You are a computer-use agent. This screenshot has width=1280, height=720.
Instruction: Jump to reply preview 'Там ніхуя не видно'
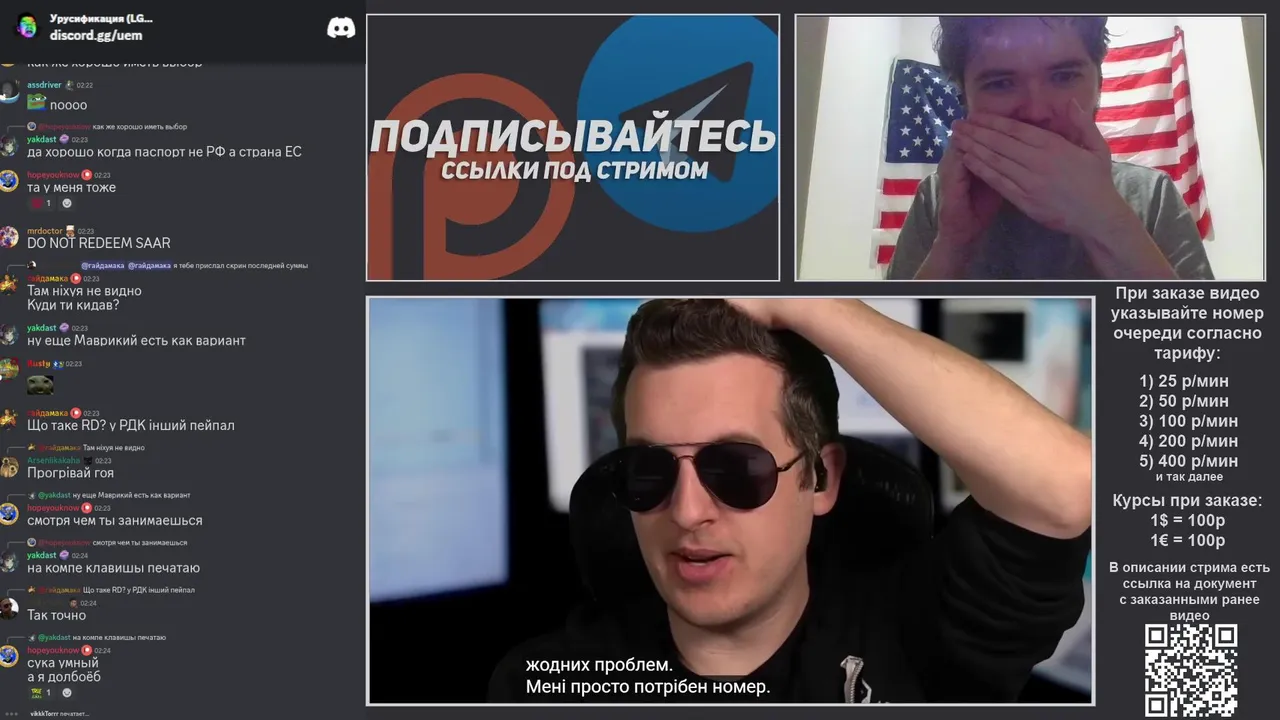(114, 448)
